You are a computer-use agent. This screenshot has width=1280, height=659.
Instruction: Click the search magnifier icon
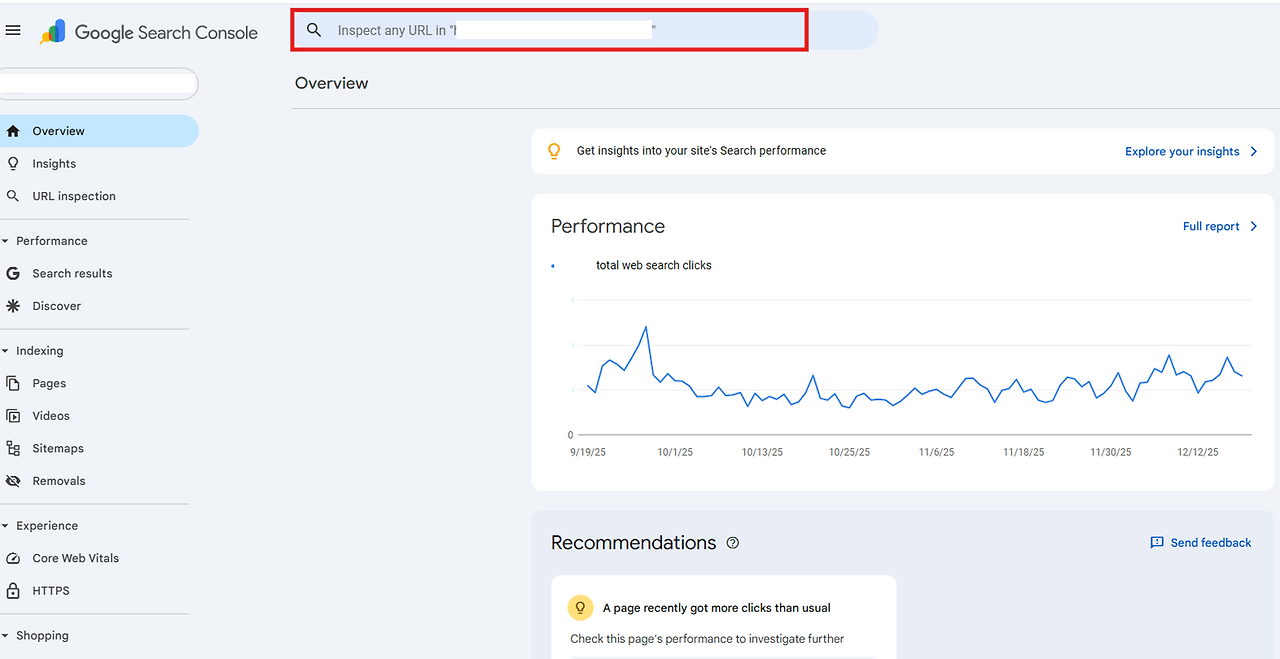coord(314,30)
